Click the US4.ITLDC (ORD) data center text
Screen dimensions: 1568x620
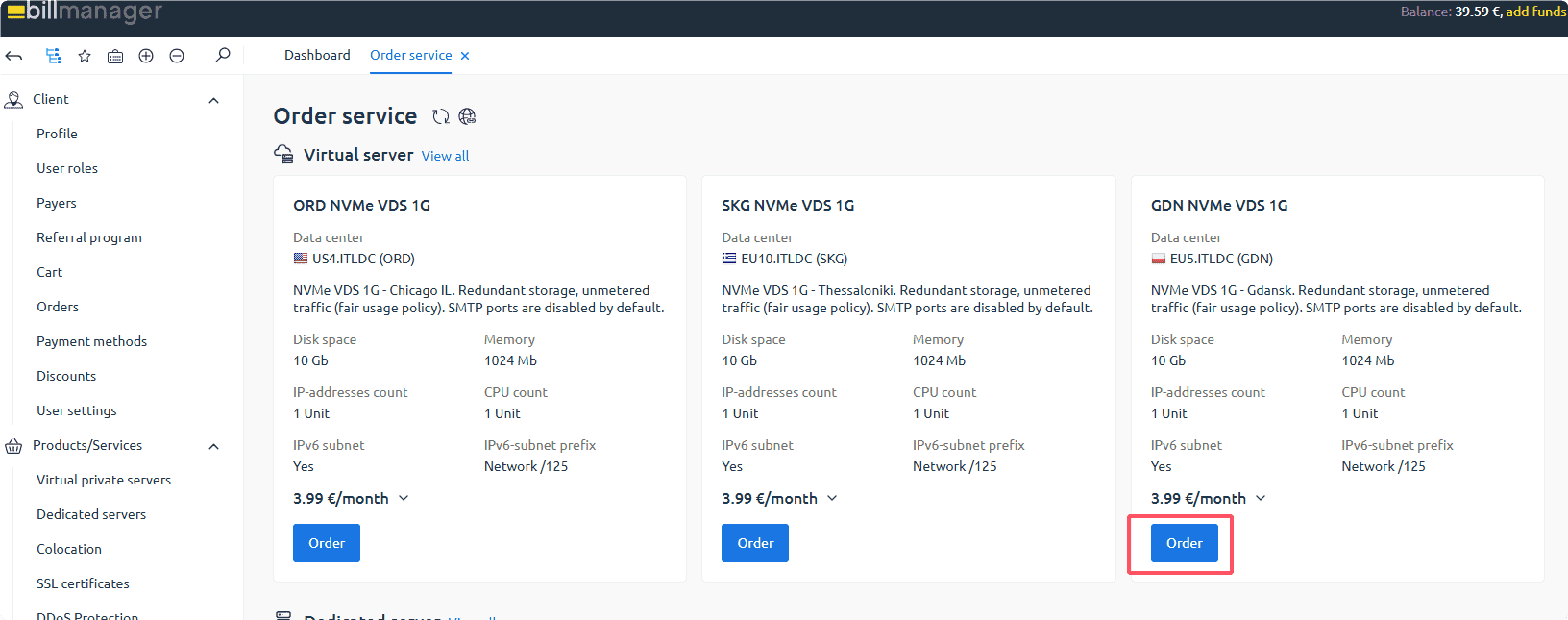(x=363, y=259)
